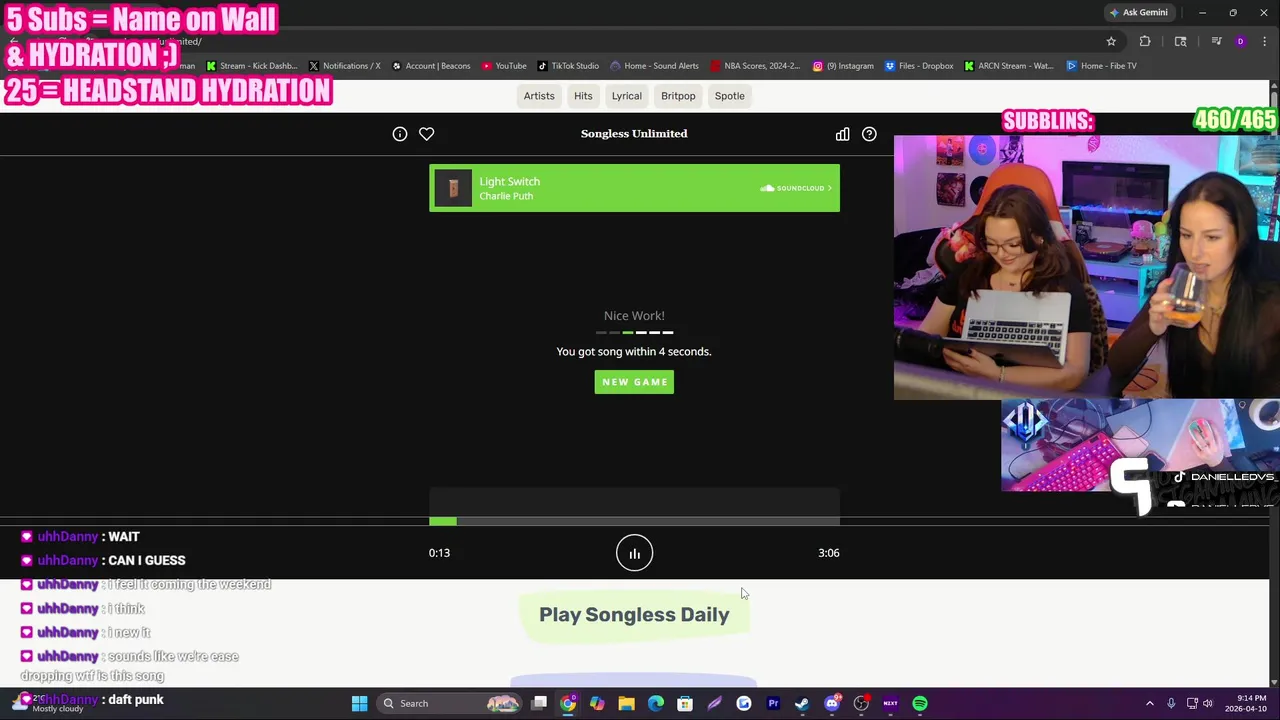Switch to the Spotle tab

pos(730,96)
